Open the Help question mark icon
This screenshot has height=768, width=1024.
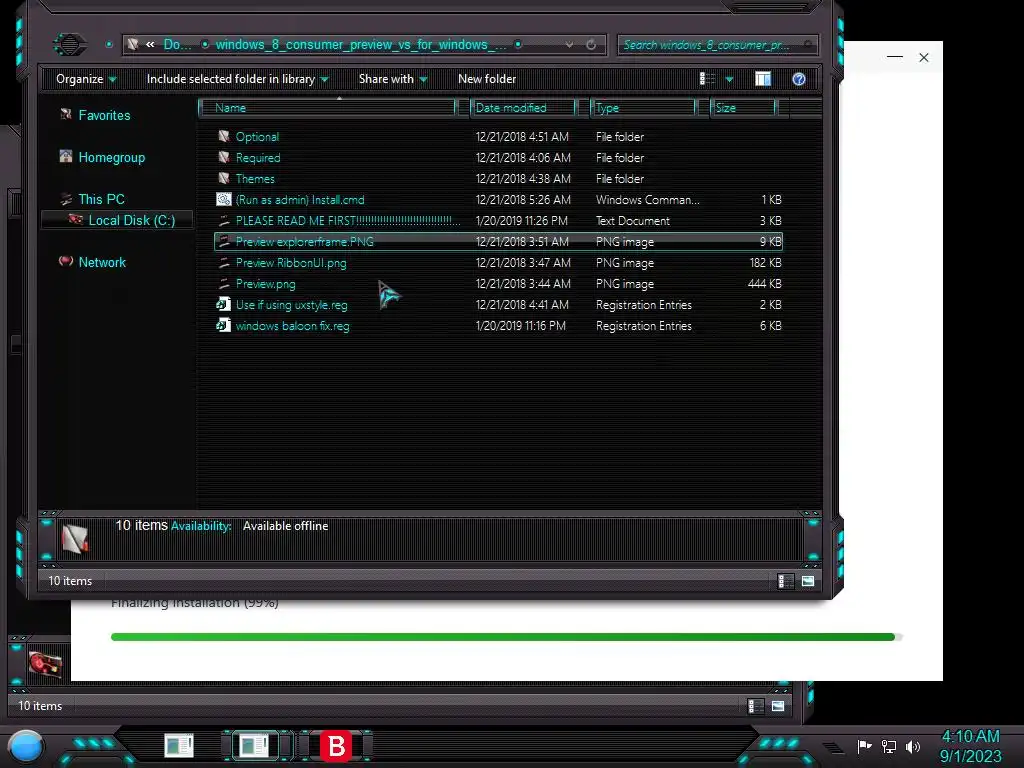tap(798, 79)
